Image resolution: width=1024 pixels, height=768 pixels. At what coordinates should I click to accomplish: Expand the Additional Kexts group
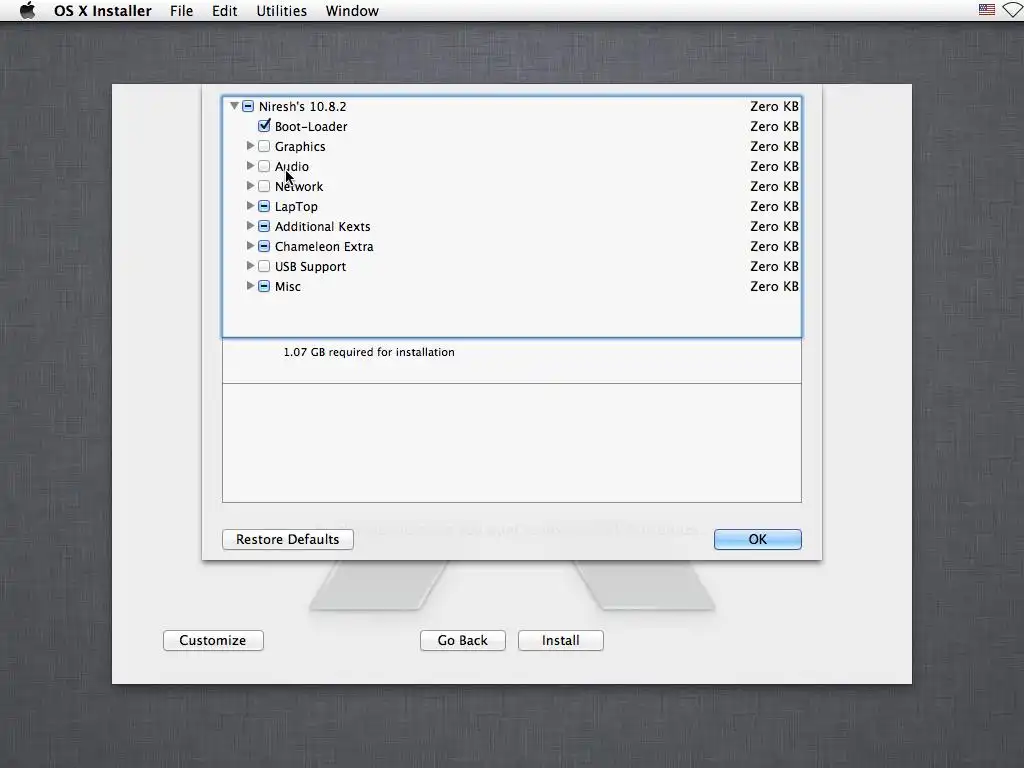250,226
